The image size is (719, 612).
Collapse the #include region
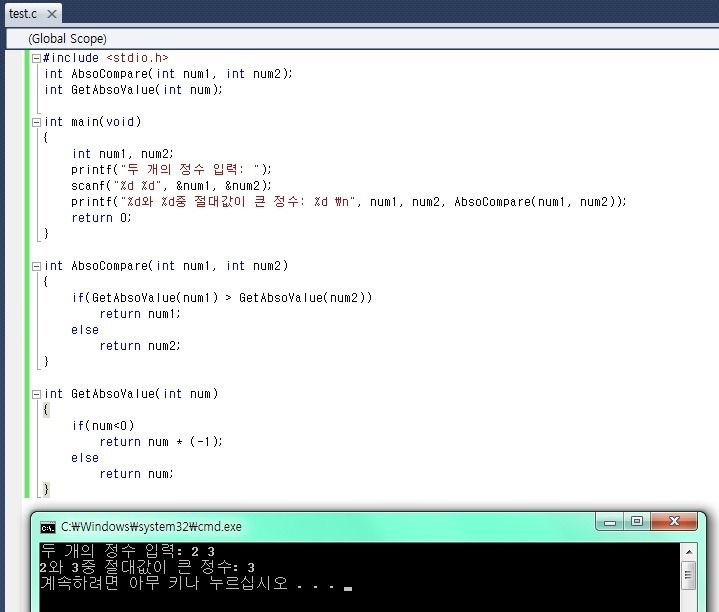click(36, 58)
